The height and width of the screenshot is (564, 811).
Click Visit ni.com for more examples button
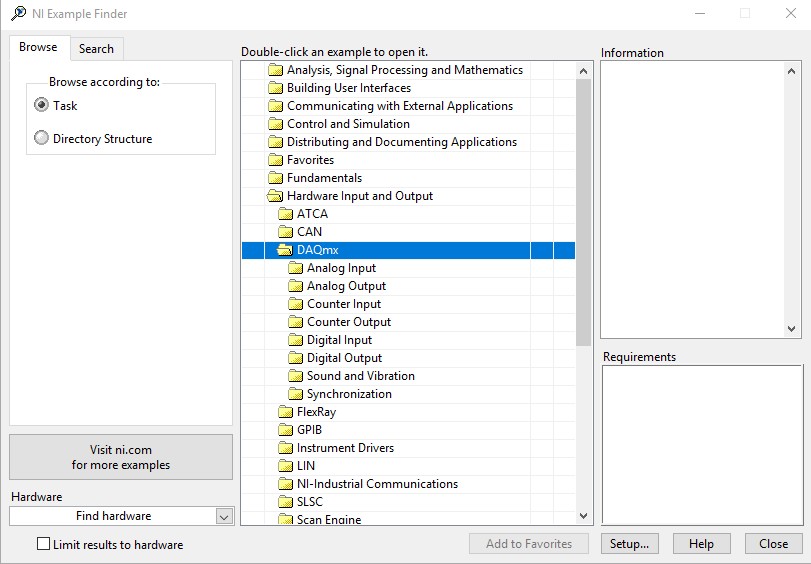(121, 457)
